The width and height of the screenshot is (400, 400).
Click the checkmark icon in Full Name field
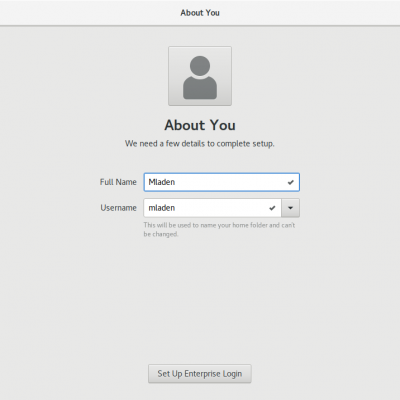pos(291,182)
